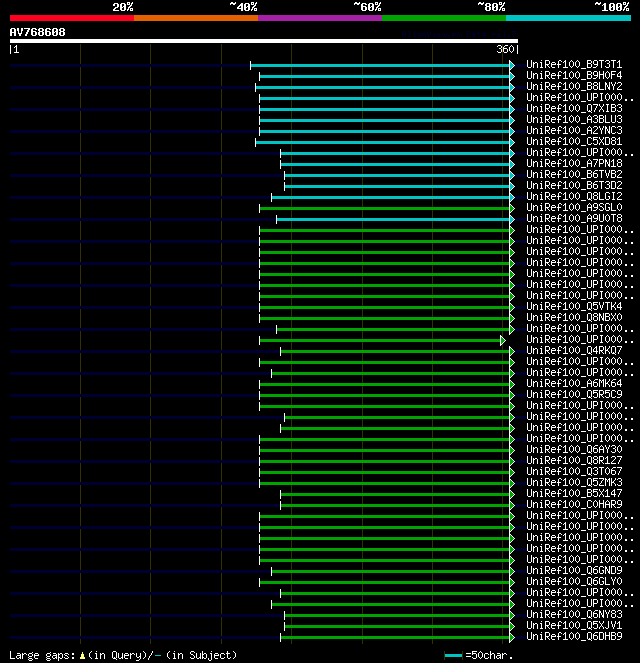The image size is (640, 663).
Task: Click the cyan ~100% identity legend segment
Action: tap(568, 18)
